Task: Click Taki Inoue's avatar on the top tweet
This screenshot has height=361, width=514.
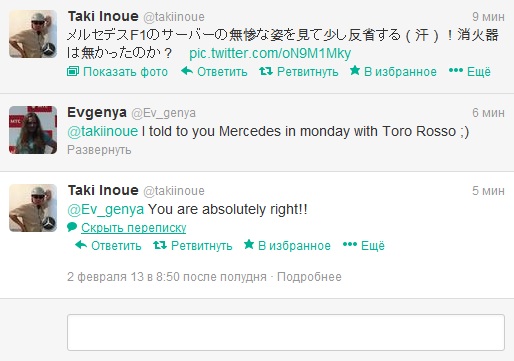Action: point(33,34)
